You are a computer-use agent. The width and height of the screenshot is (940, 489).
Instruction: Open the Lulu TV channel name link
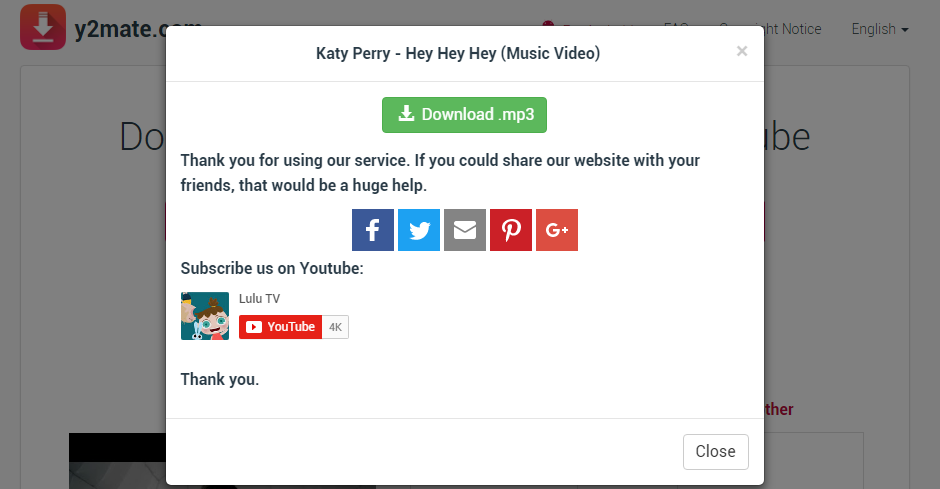click(259, 298)
